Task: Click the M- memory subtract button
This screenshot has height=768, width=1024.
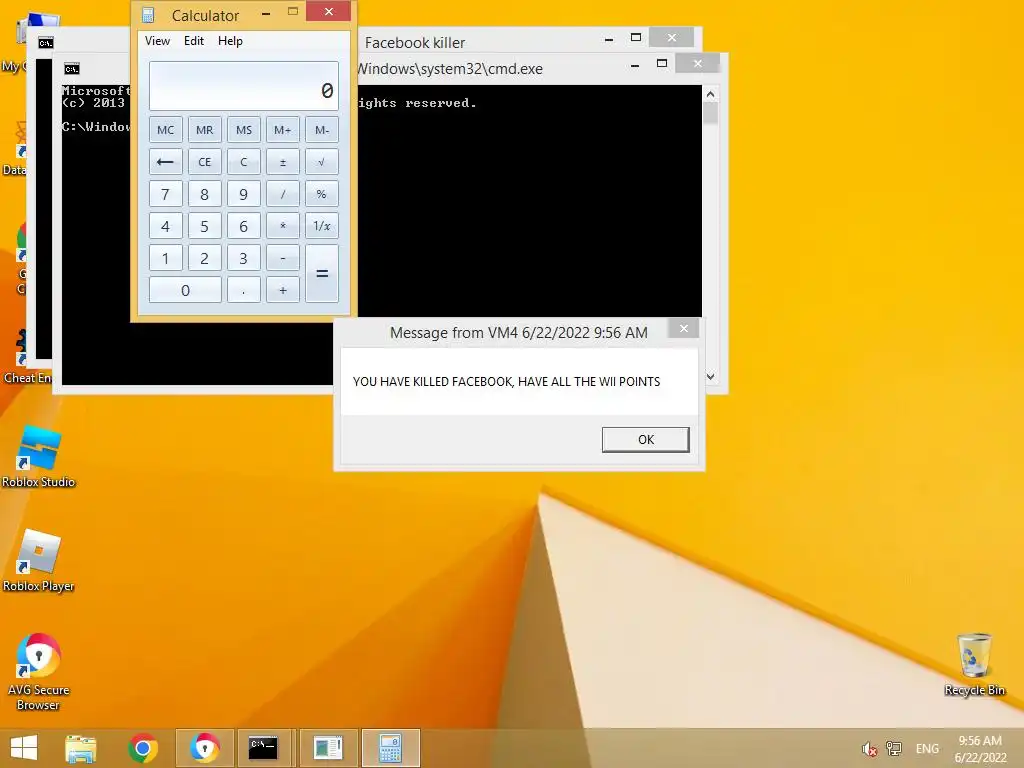Action: point(322,130)
